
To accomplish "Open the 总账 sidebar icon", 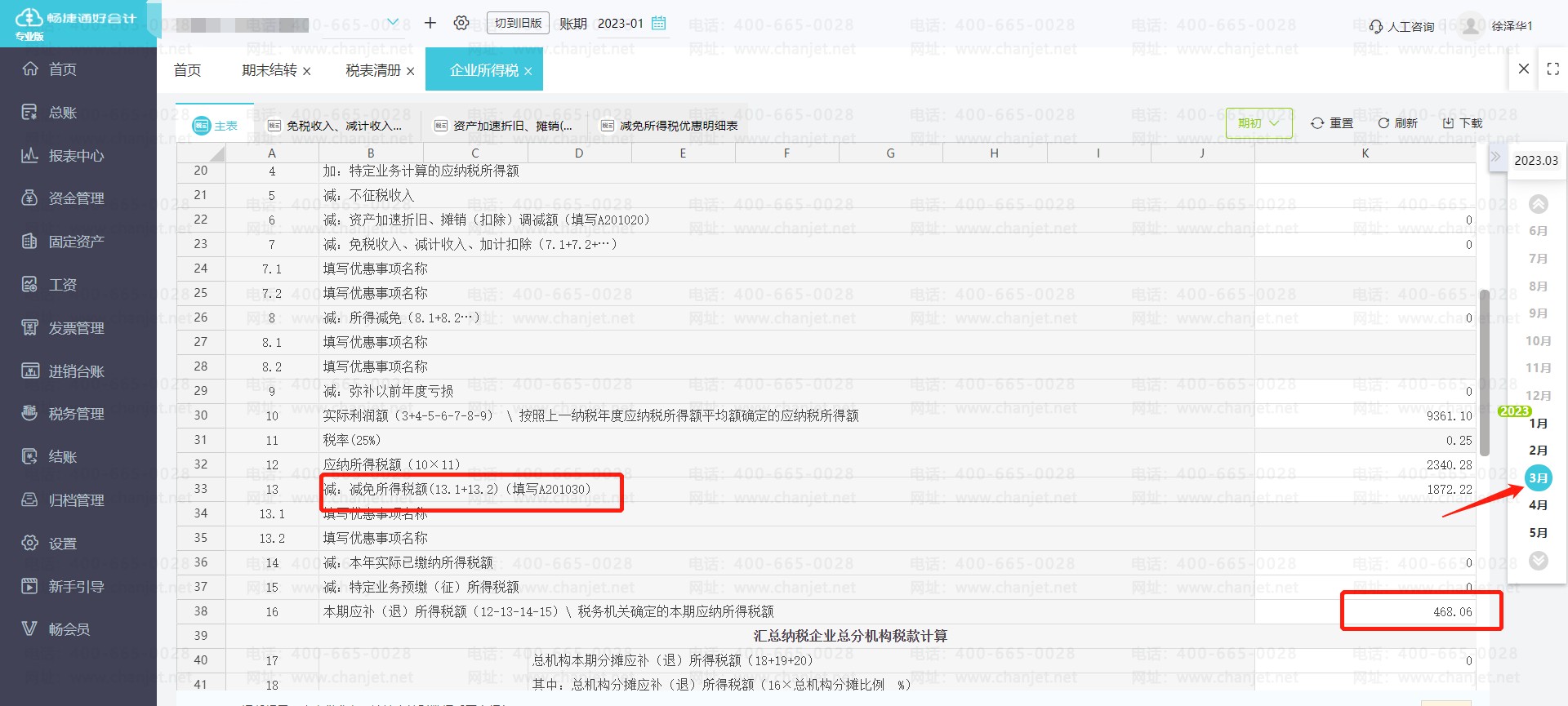I will click(x=29, y=112).
